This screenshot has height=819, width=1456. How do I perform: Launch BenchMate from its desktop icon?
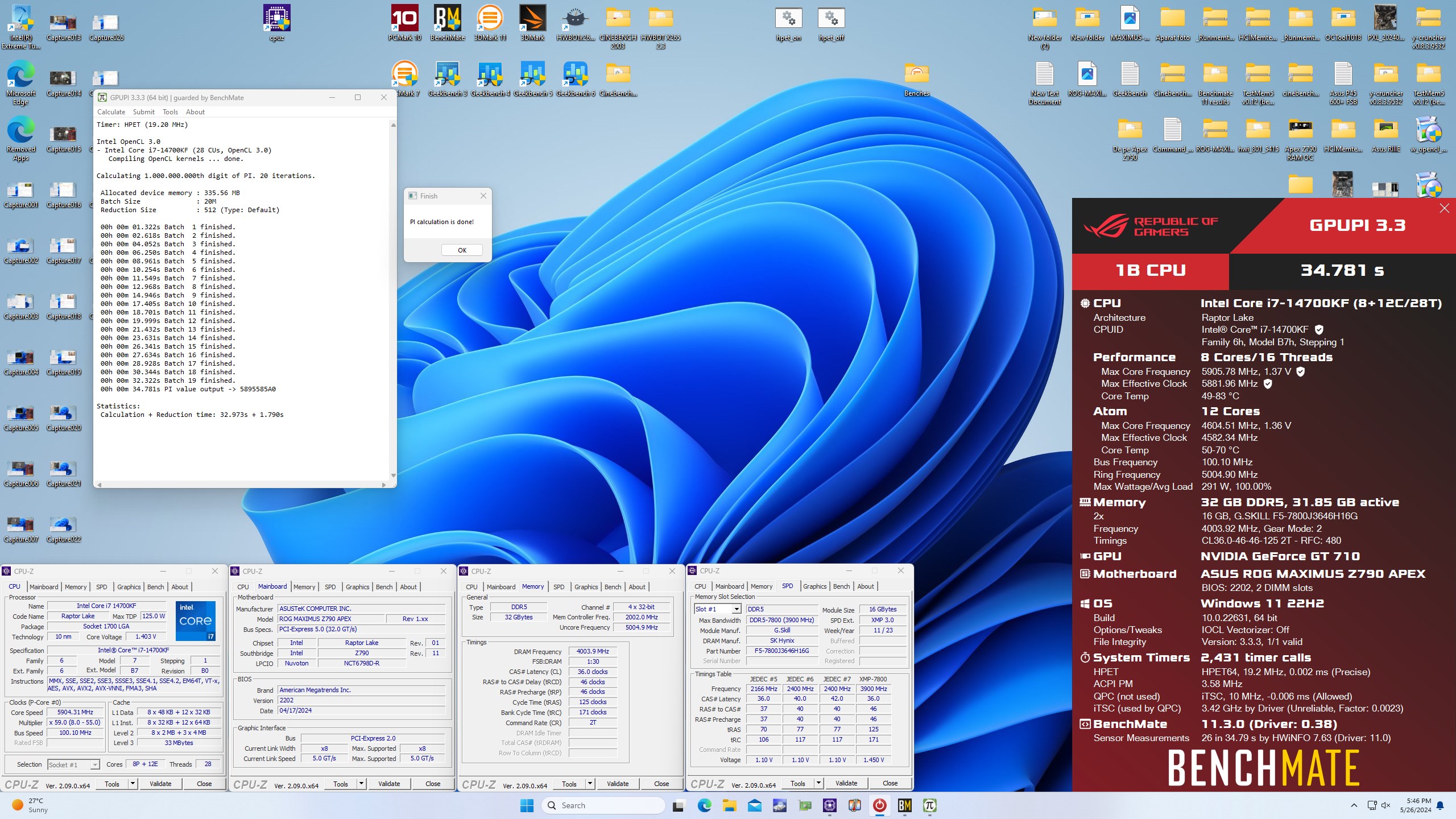(447, 23)
